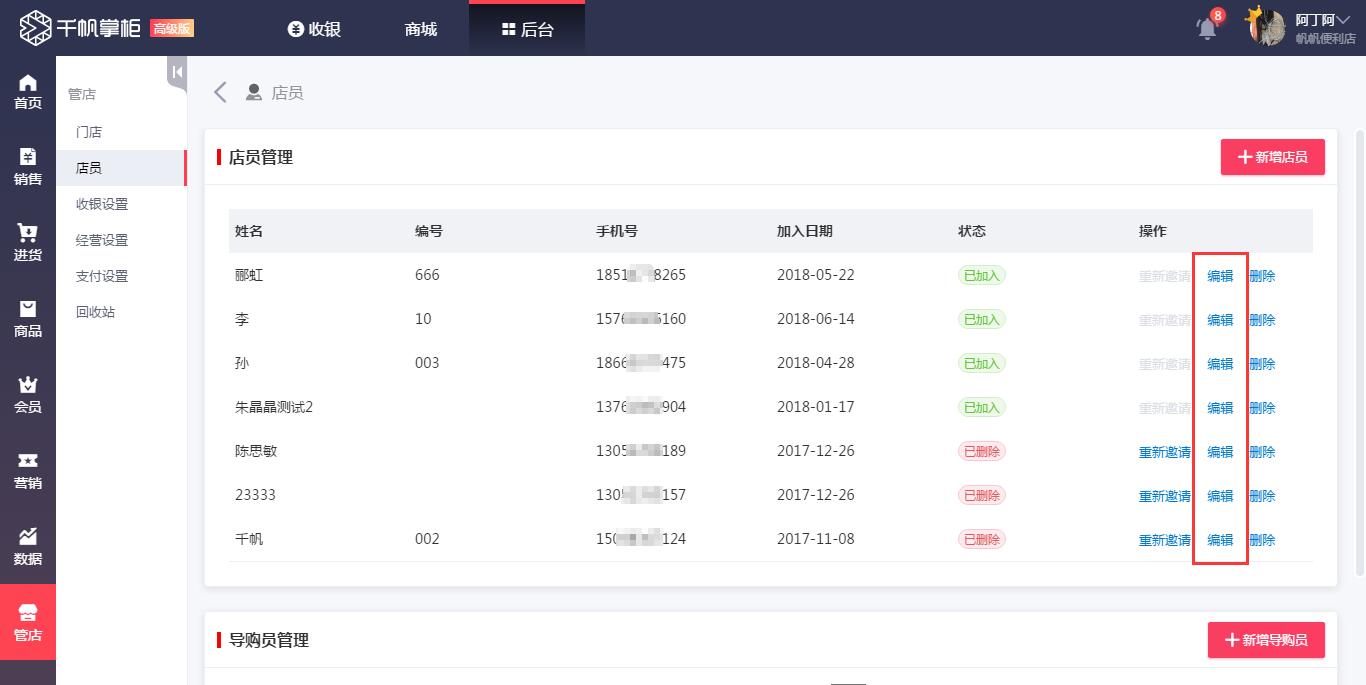
Task: Switch to the 商城 tab
Action: pyautogui.click(x=419, y=28)
